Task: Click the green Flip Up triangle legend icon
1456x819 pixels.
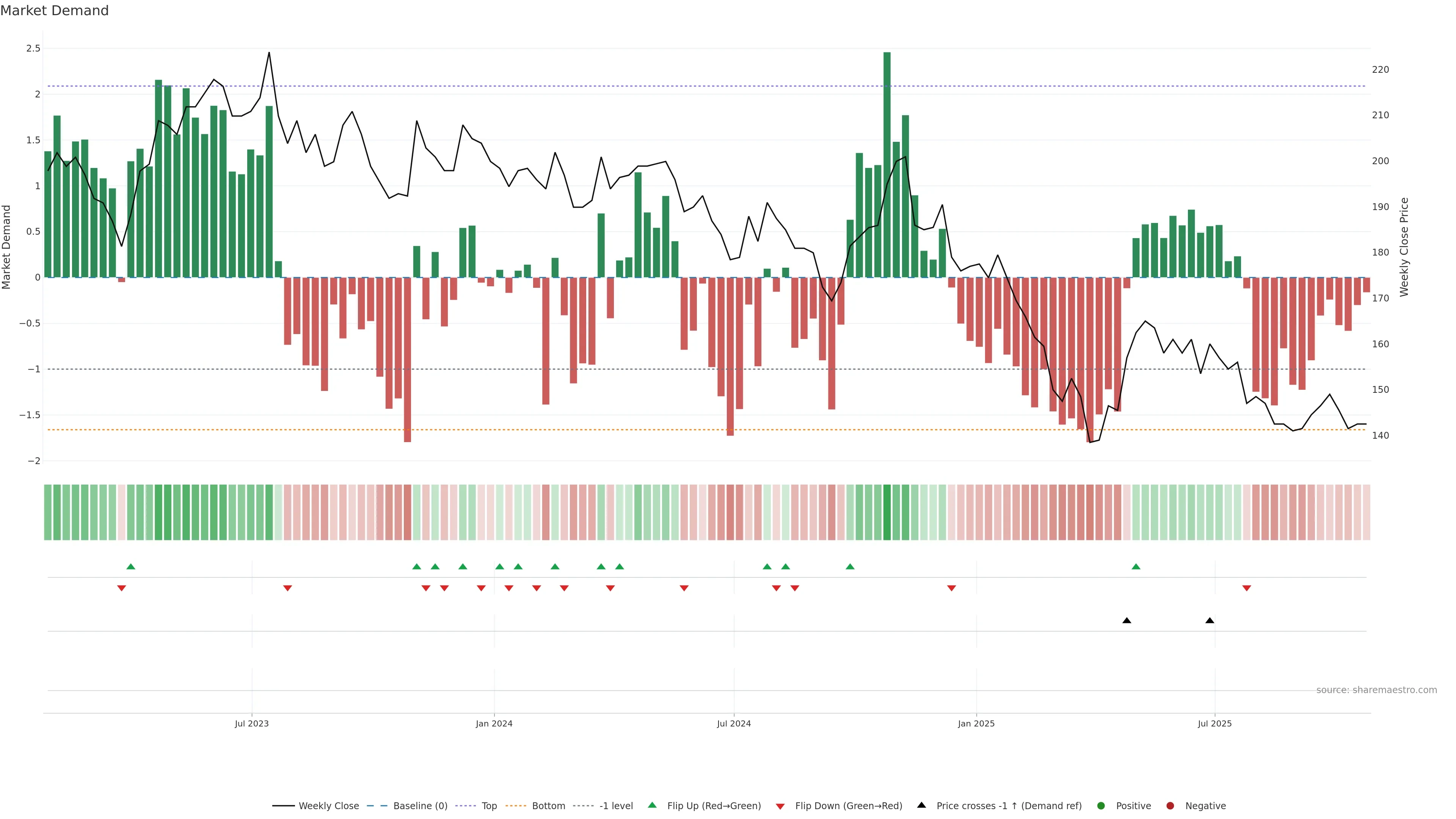Action: pyautogui.click(x=652, y=805)
